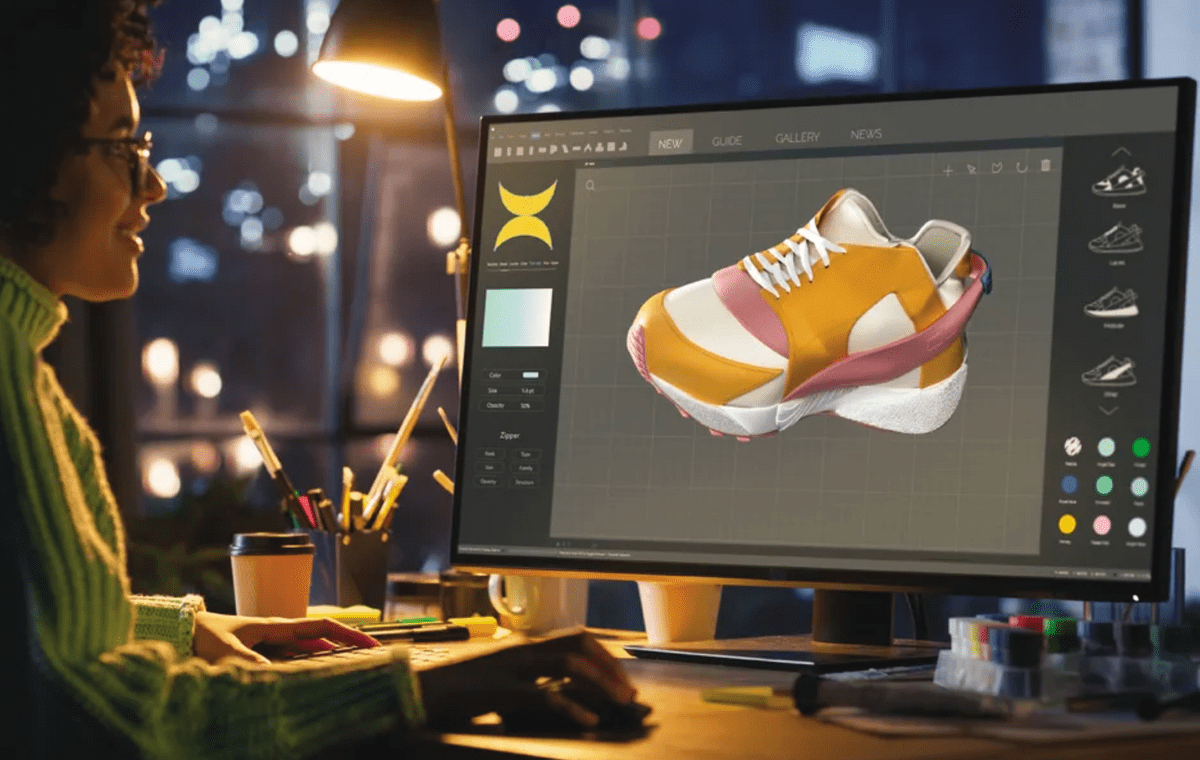This screenshot has width=1200, height=760.
Task: Pick the vivid green color swatch
Action: [1140, 447]
